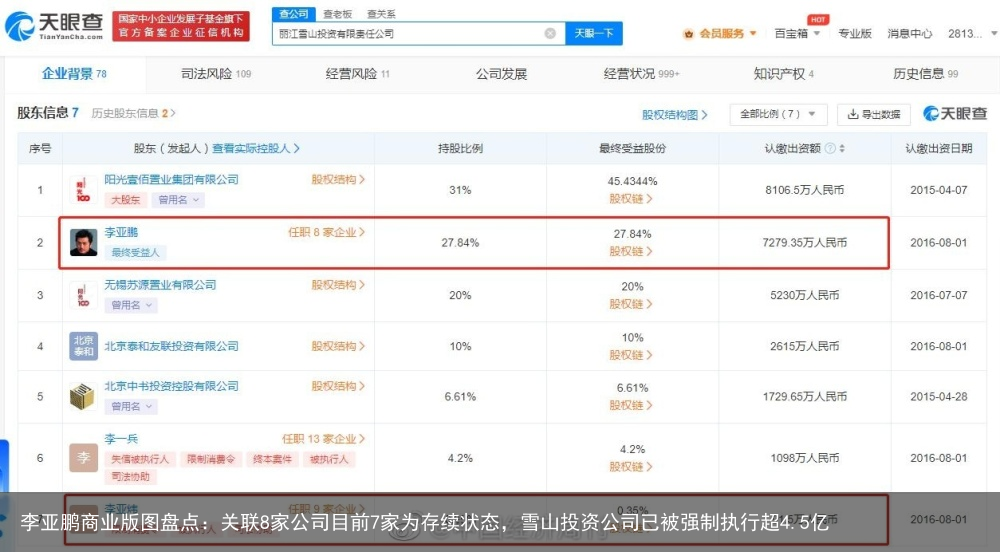Image resolution: width=1000 pixels, height=552 pixels.
Task: Click the 被执行人 tag under 李一兵
Action: pos(329,460)
